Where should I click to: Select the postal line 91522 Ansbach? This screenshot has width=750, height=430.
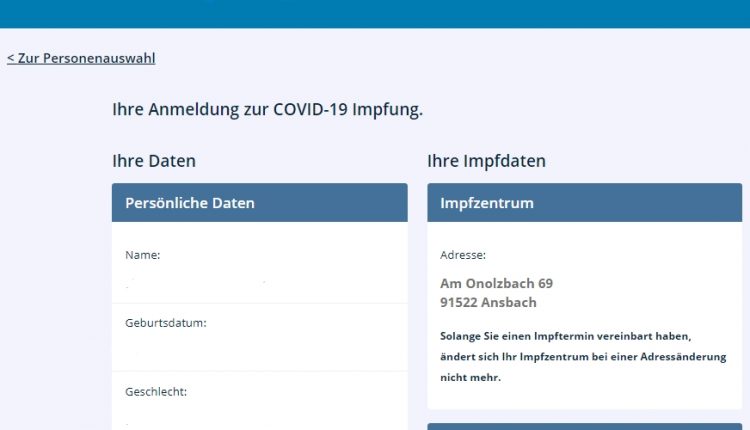pyautogui.click(x=488, y=302)
